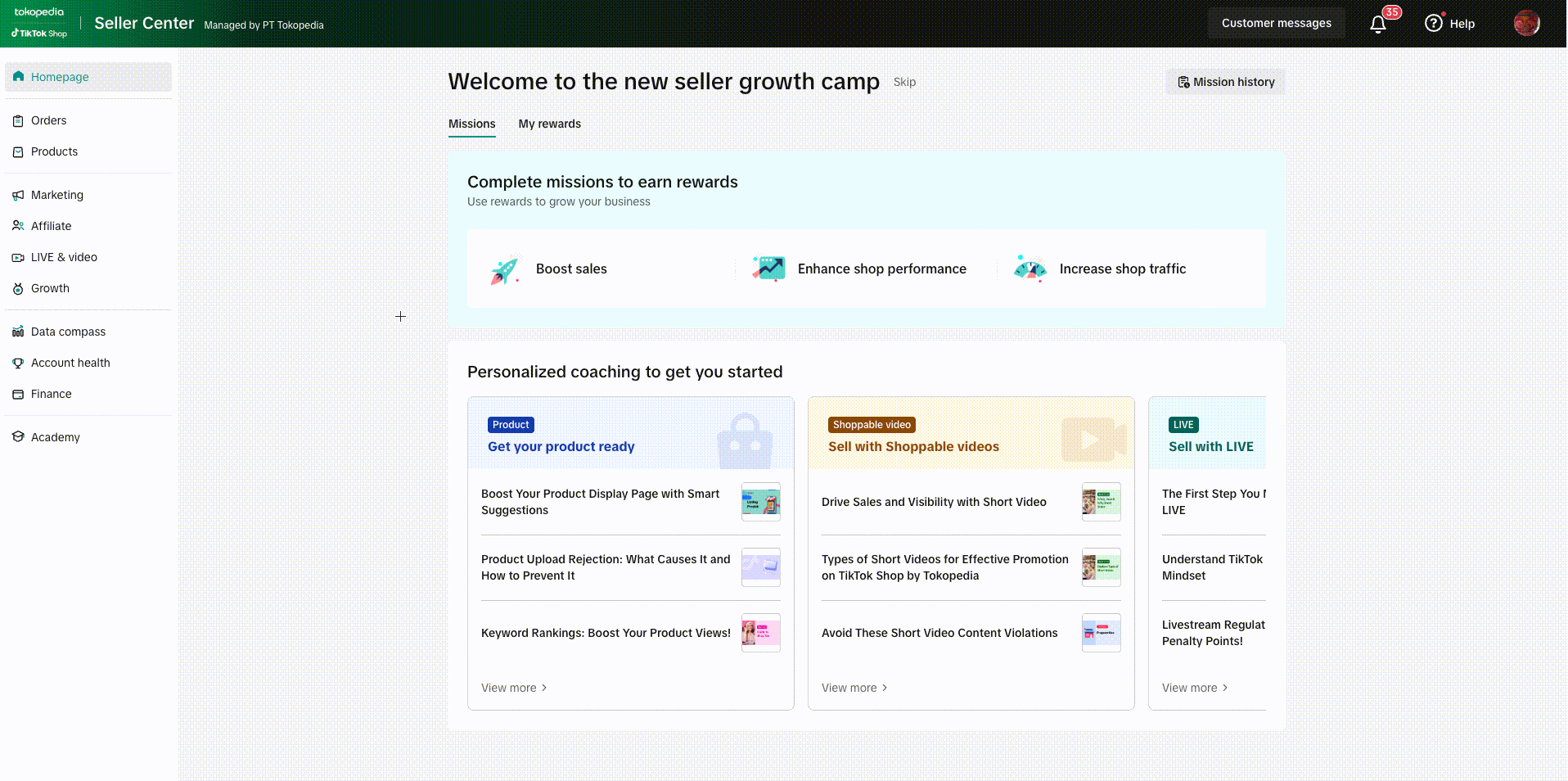Open the notifications bell icon
The height and width of the screenshot is (781, 1568).
[x=1378, y=24]
